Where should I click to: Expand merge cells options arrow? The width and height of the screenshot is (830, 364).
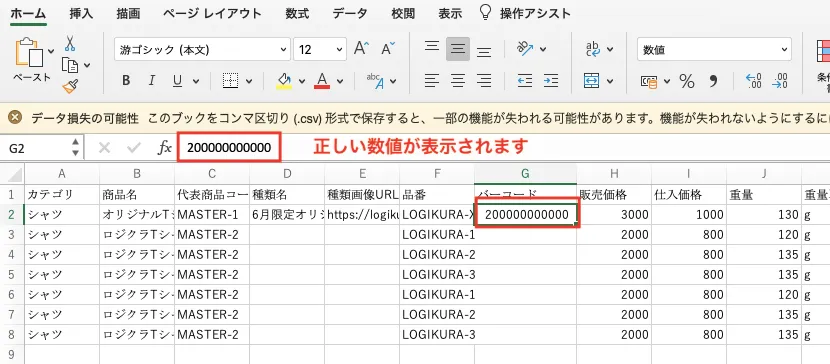tap(610, 81)
